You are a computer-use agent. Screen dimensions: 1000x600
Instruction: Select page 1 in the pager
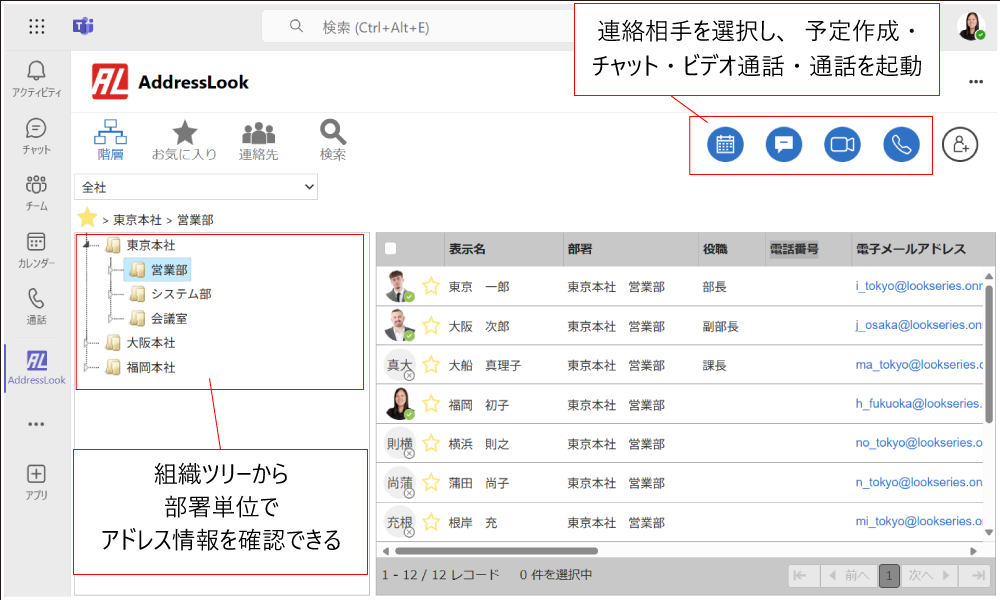click(889, 576)
